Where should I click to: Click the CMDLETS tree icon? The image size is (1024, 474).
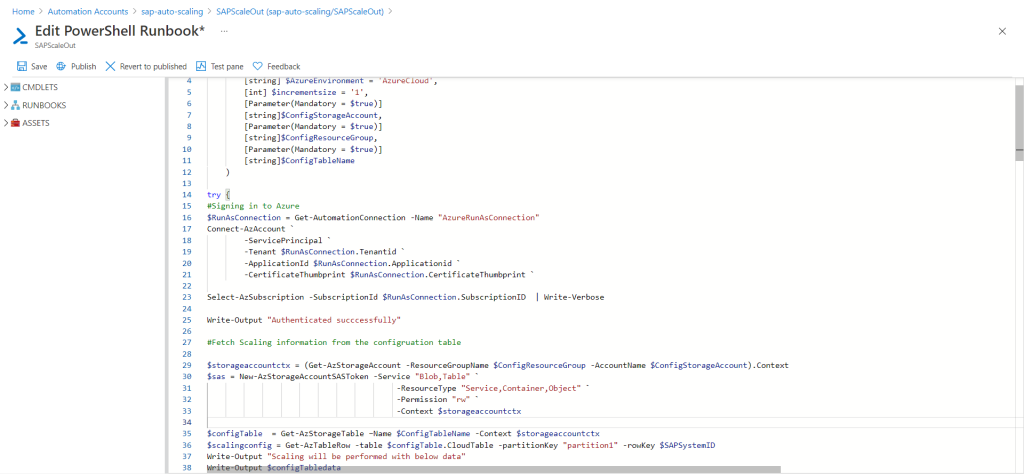[16, 87]
